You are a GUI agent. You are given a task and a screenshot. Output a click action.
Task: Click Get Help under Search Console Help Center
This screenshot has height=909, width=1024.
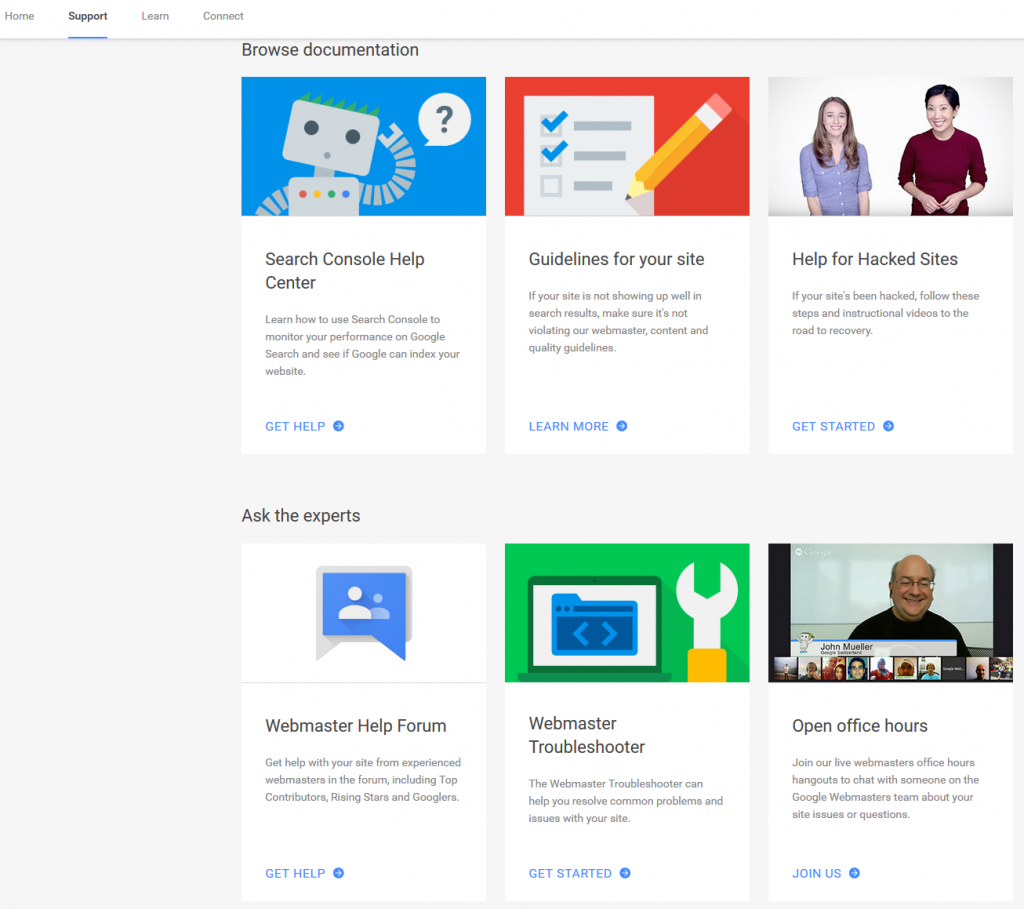point(295,426)
